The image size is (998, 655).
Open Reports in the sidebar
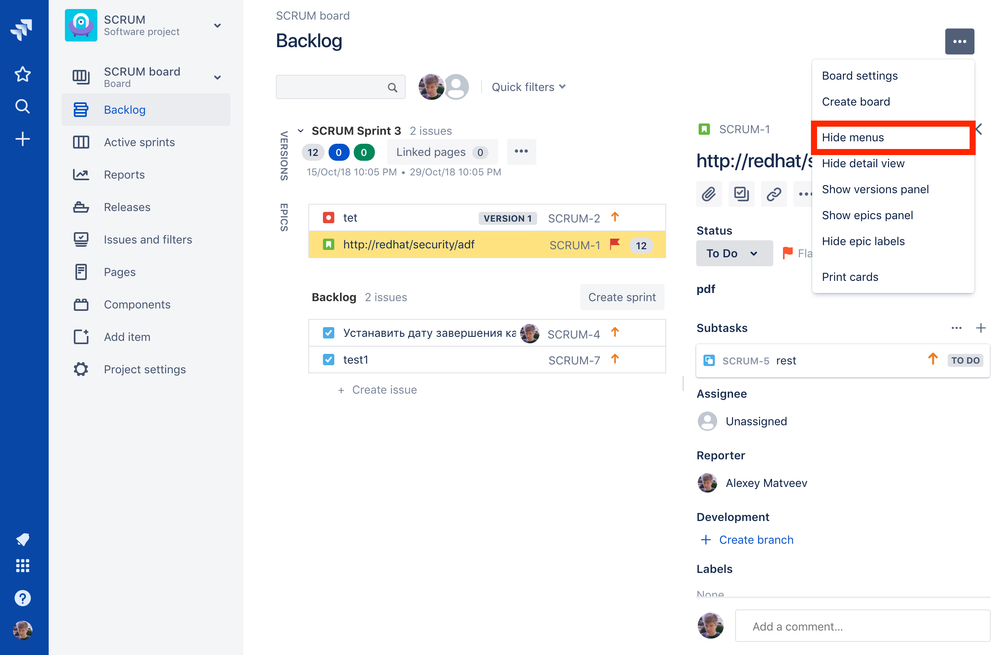(146, 174)
